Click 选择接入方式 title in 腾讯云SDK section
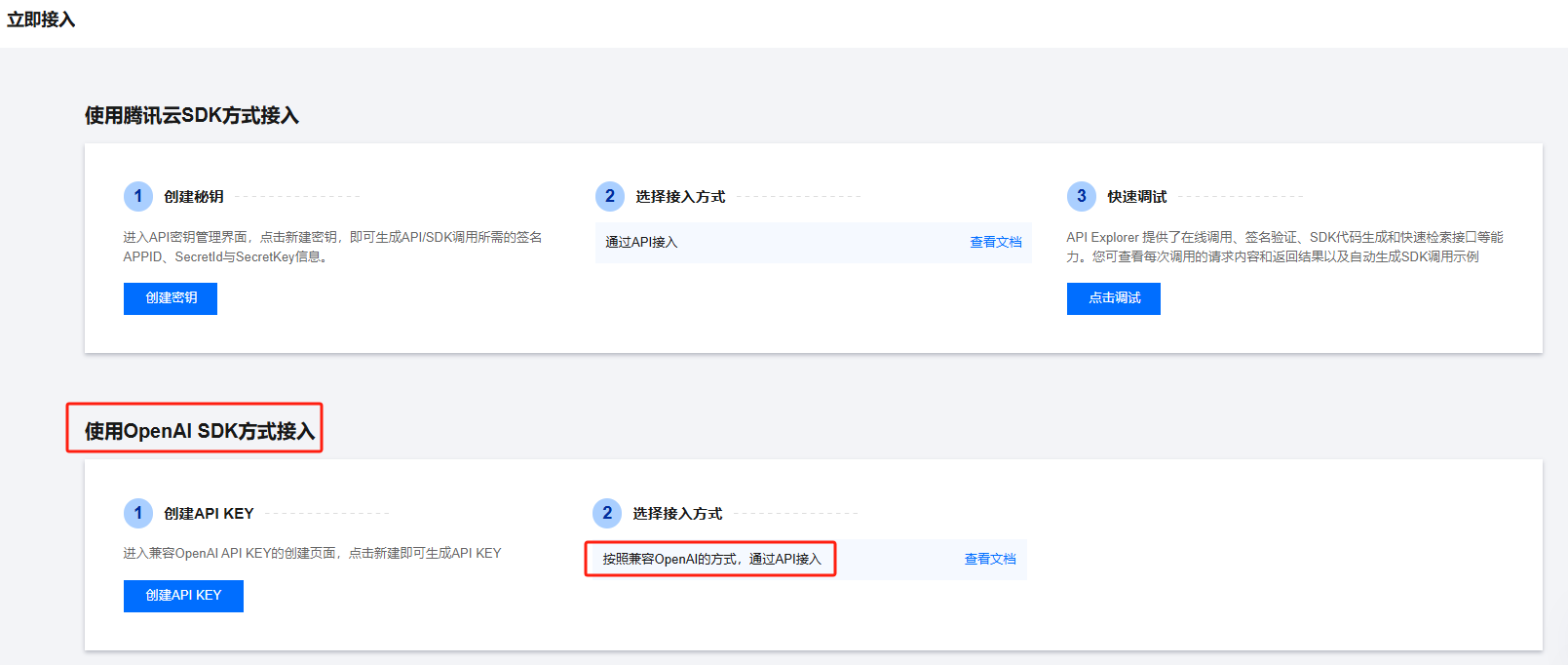This screenshot has width=1568, height=665. (680, 196)
